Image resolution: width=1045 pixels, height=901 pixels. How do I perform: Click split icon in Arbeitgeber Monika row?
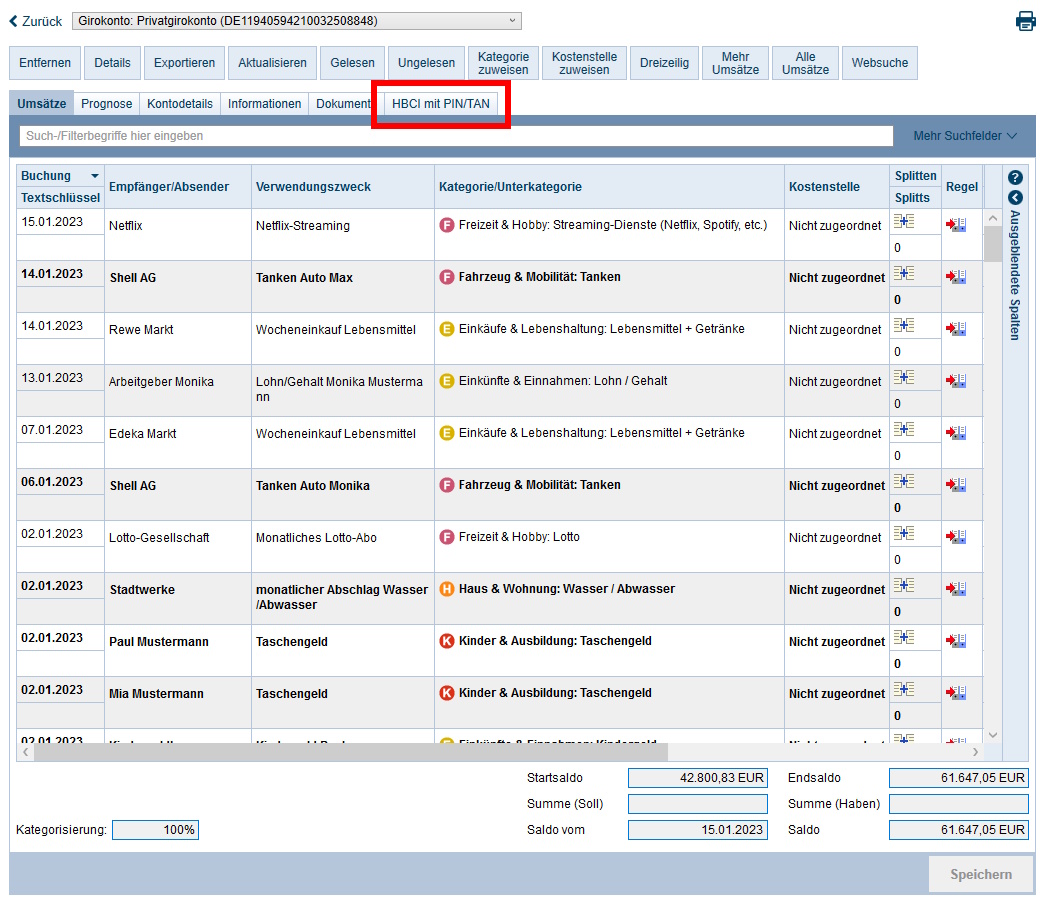(904, 377)
